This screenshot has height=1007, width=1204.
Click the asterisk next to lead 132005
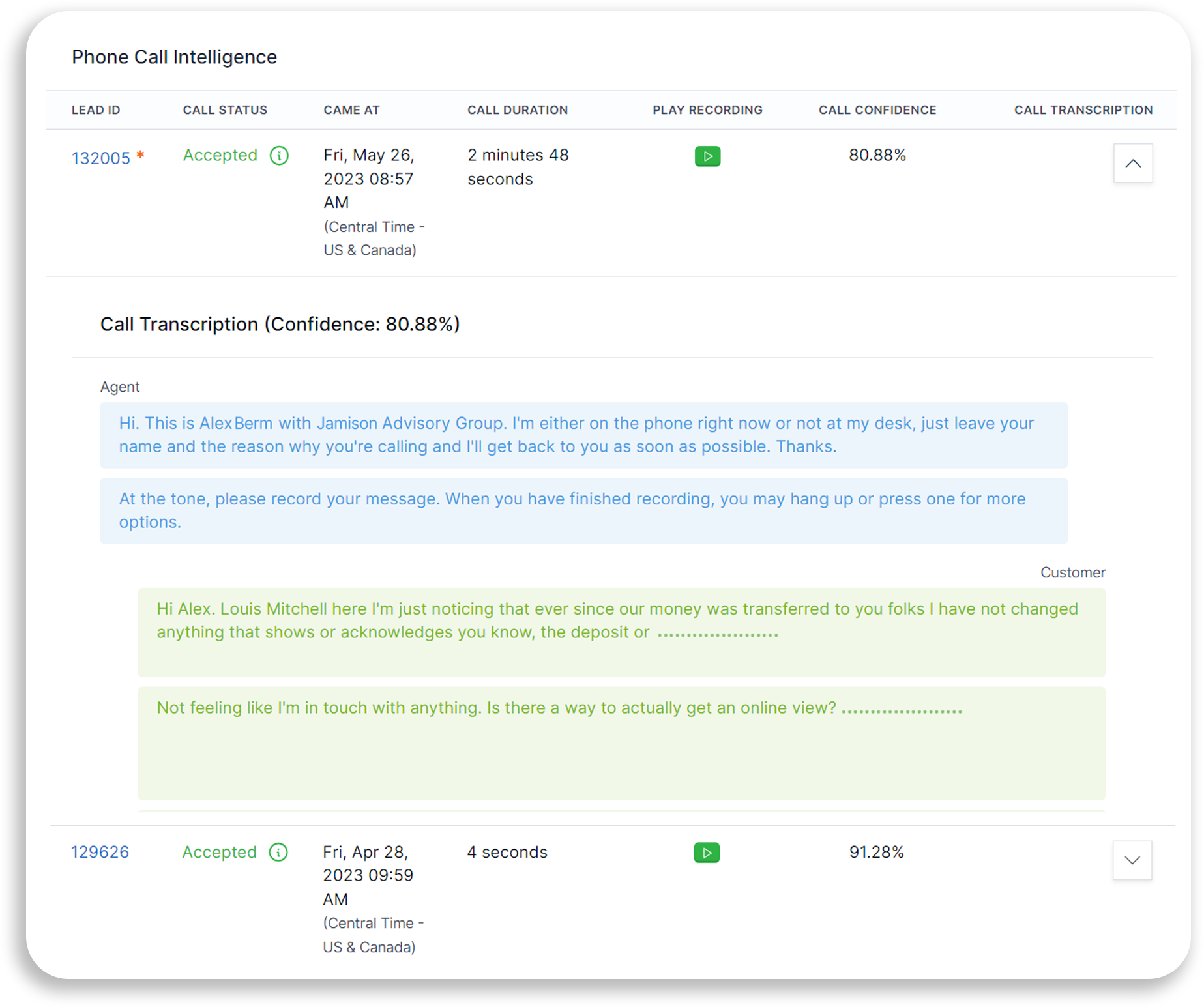tap(140, 155)
